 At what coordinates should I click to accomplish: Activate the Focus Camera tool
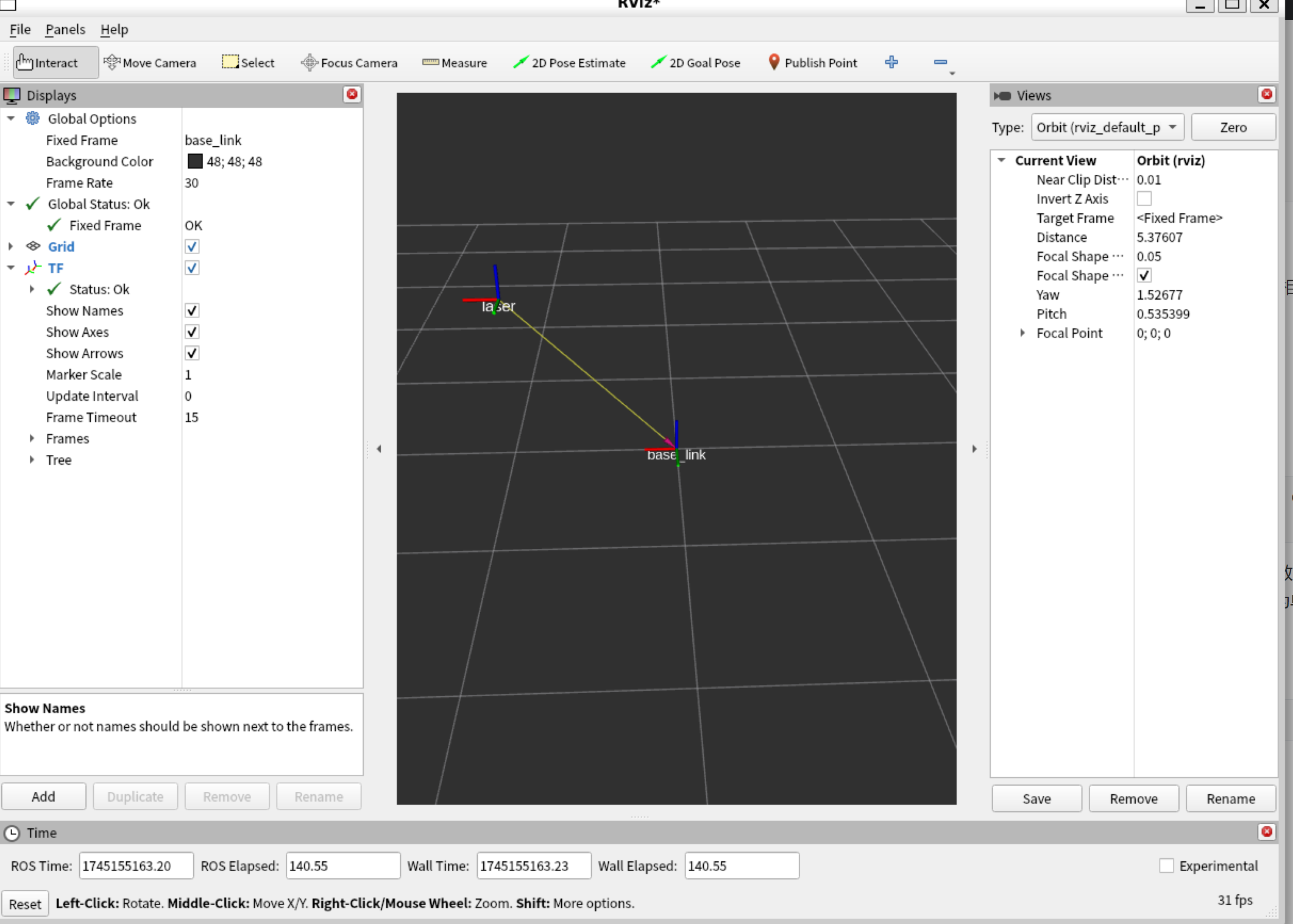[349, 63]
